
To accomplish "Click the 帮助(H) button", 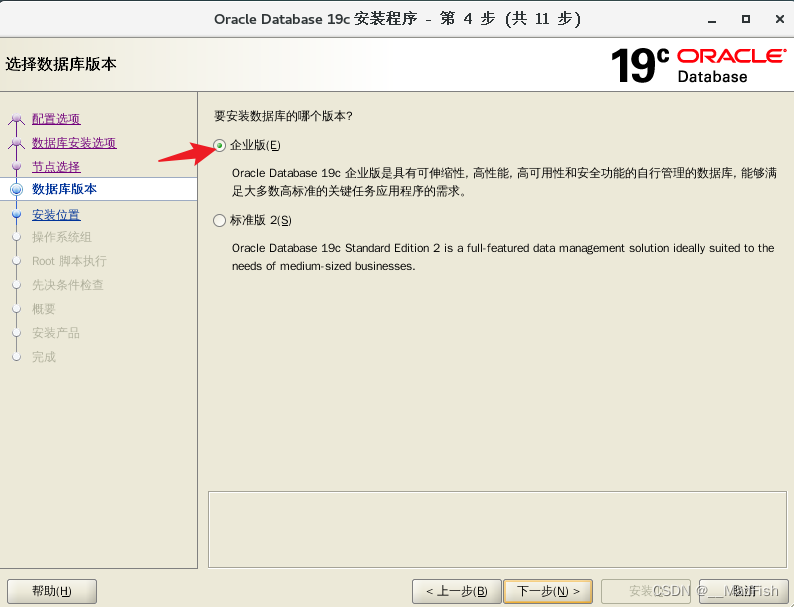I will click(52, 591).
